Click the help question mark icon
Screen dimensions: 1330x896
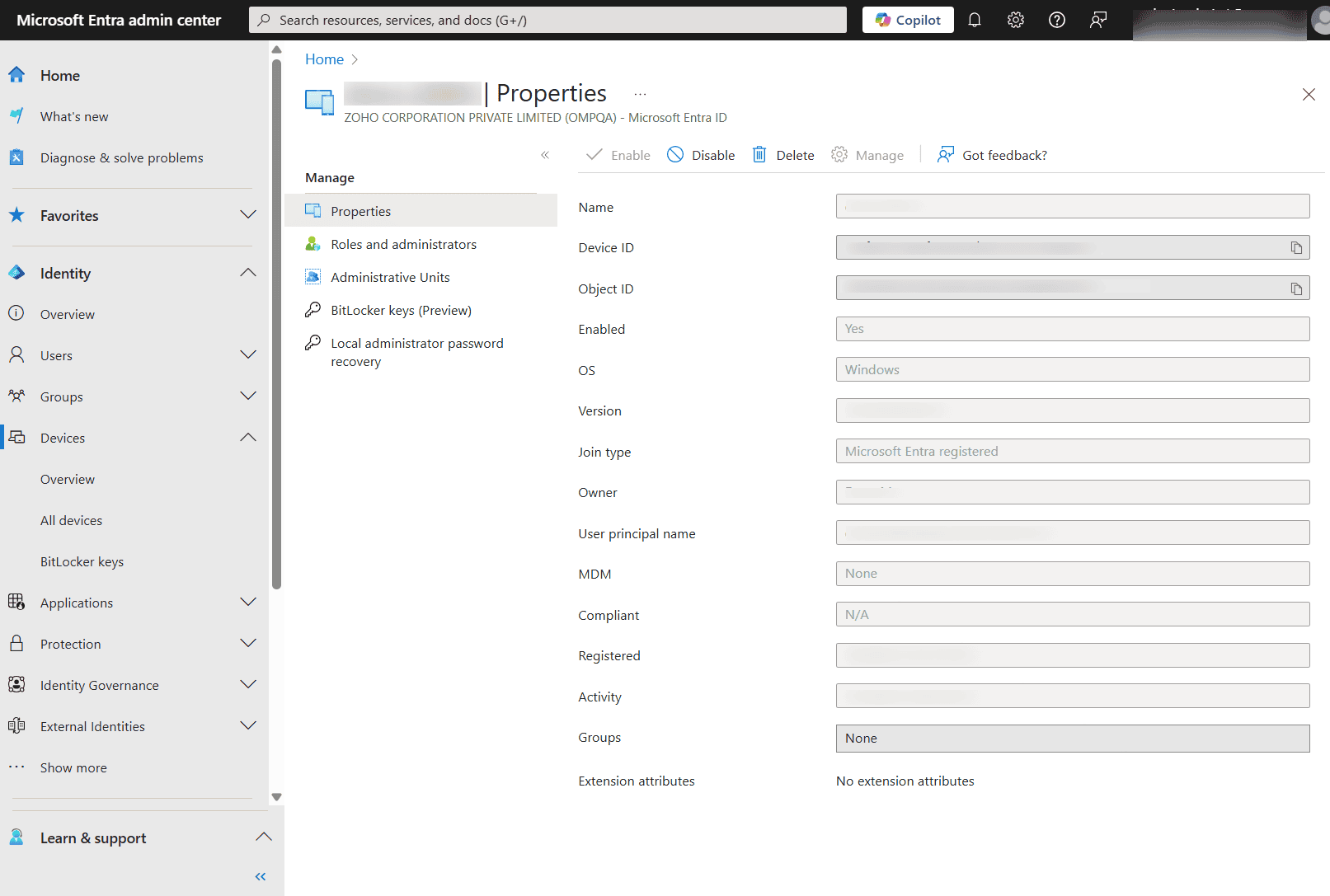point(1057,20)
